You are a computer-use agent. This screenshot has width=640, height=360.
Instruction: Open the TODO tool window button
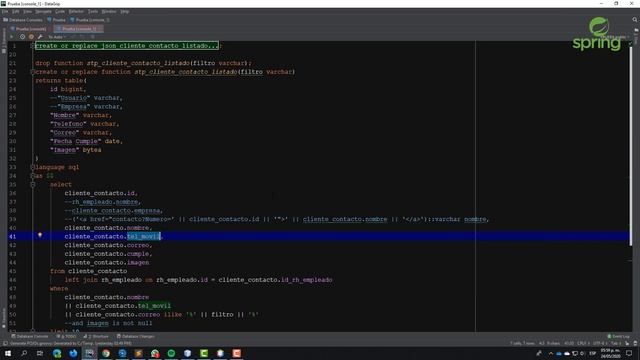click(67, 336)
